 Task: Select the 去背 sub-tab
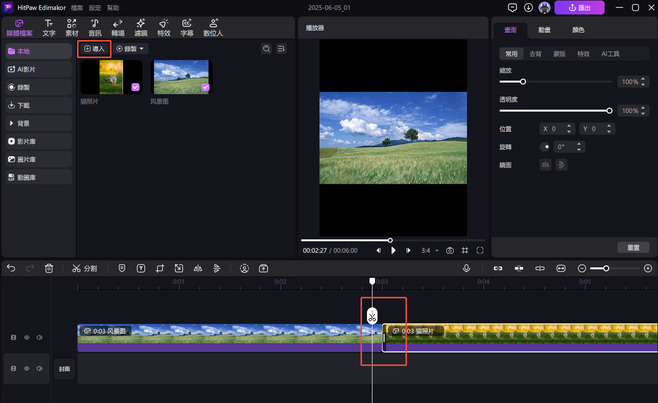[535, 53]
